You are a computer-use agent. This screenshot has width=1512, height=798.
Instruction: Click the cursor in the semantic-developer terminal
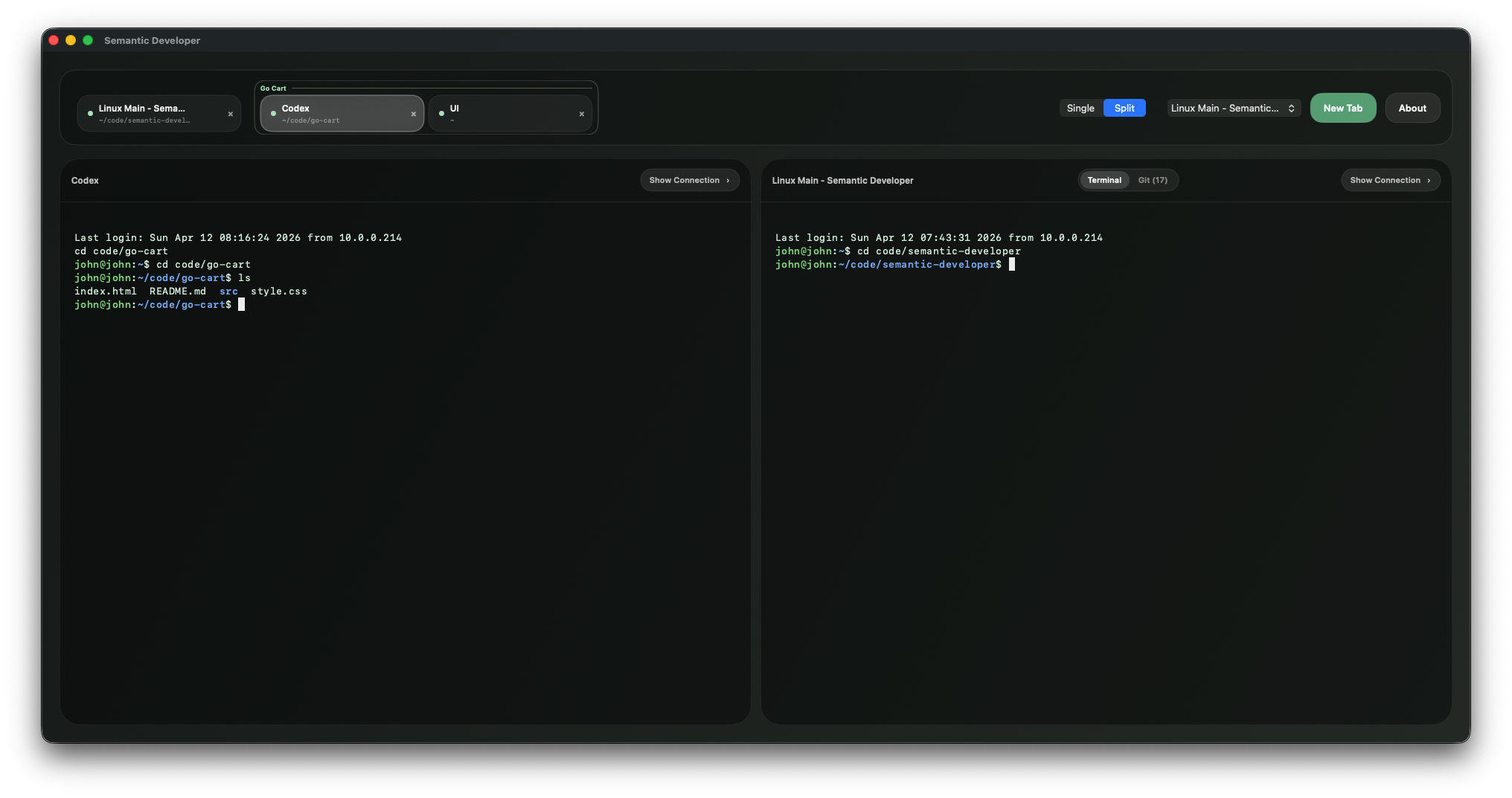(x=1013, y=264)
